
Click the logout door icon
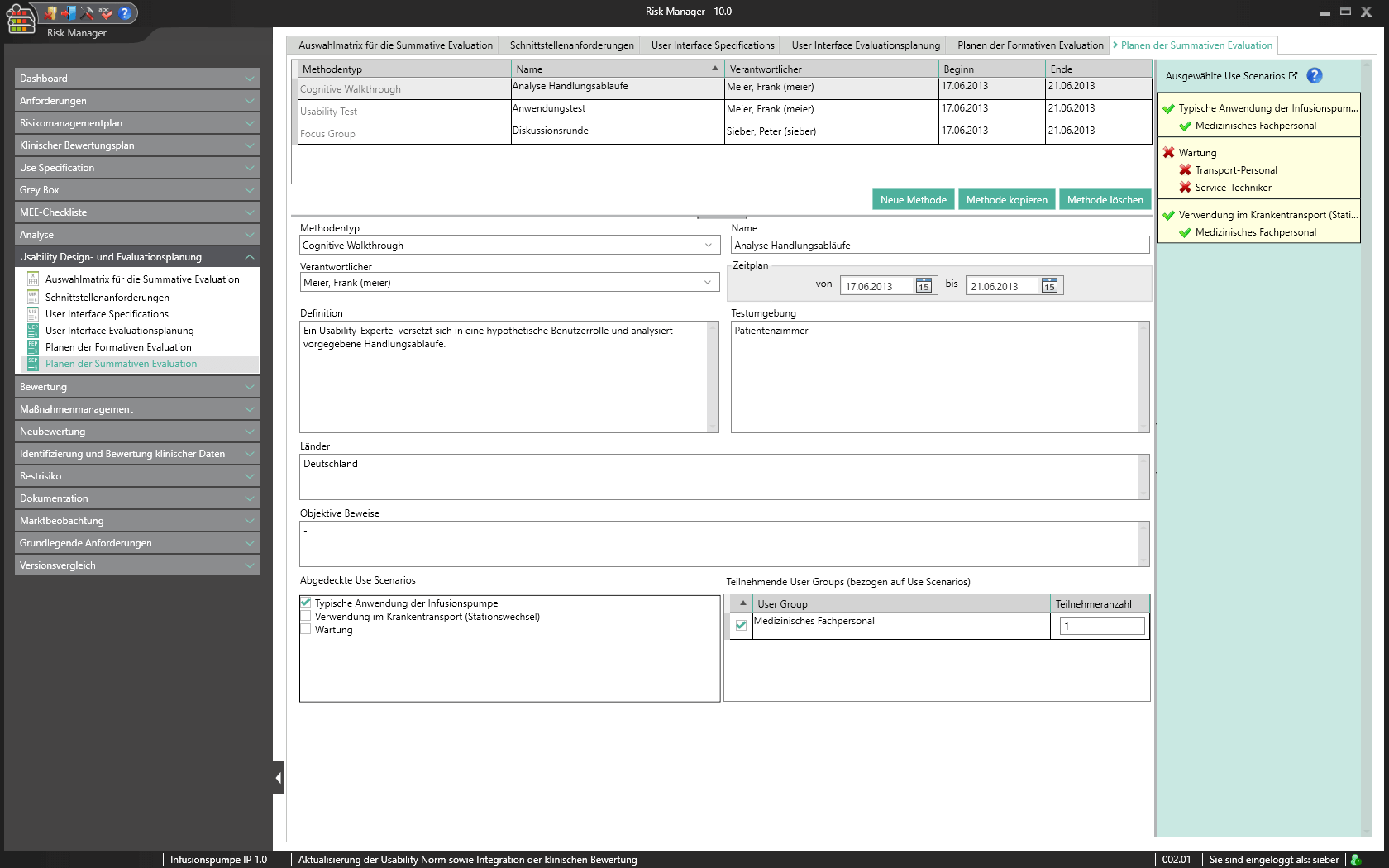coord(69,12)
